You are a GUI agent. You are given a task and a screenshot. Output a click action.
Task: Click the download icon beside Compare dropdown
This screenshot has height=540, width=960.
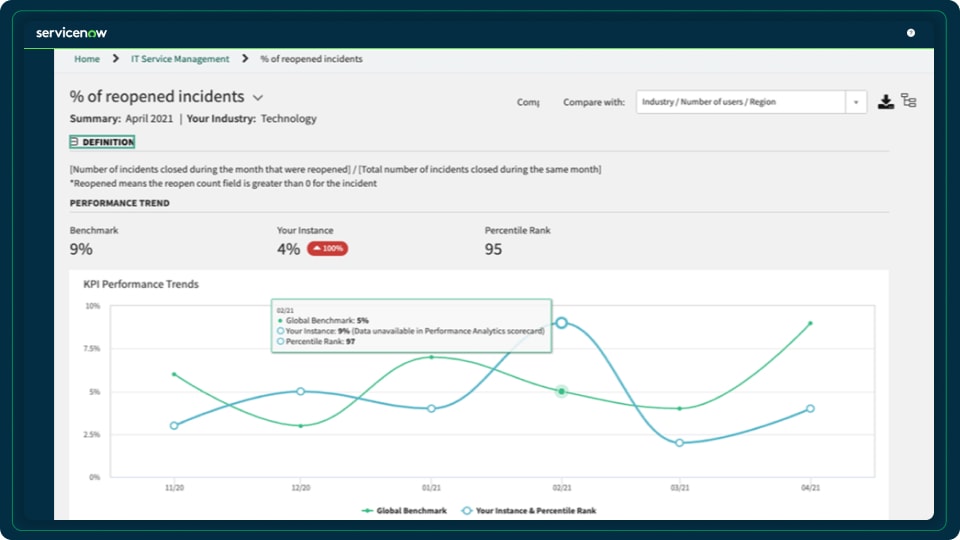click(x=885, y=101)
